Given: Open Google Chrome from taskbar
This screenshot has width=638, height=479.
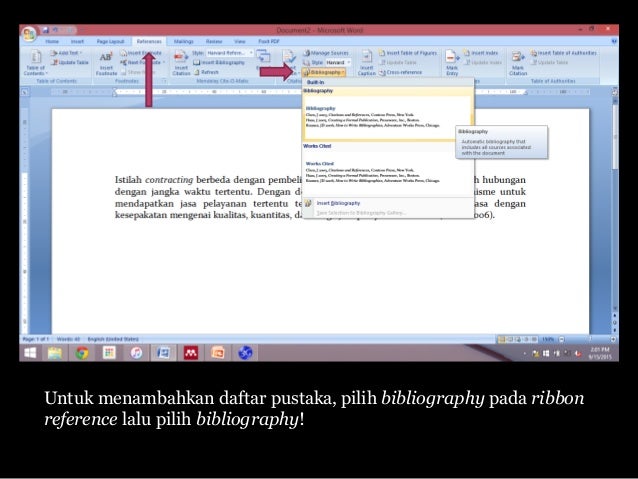Looking at the screenshot, I should click(x=82, y=353).
